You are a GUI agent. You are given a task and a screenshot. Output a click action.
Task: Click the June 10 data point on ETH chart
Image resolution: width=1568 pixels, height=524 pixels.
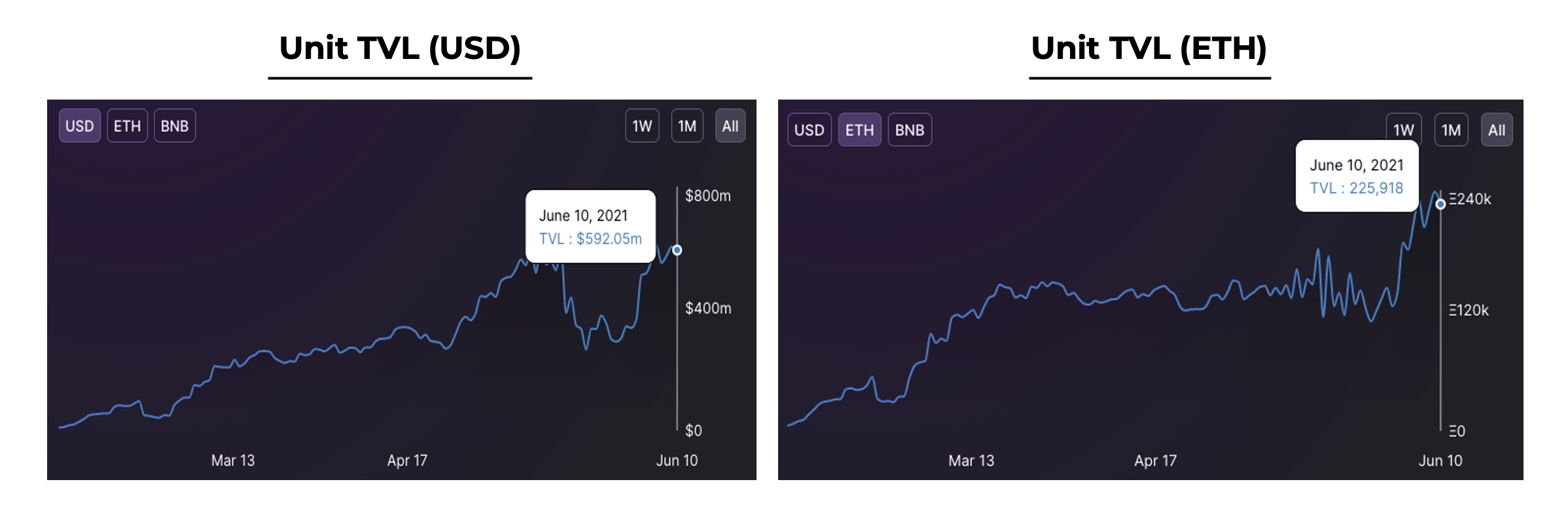[x=1440, y=204]
